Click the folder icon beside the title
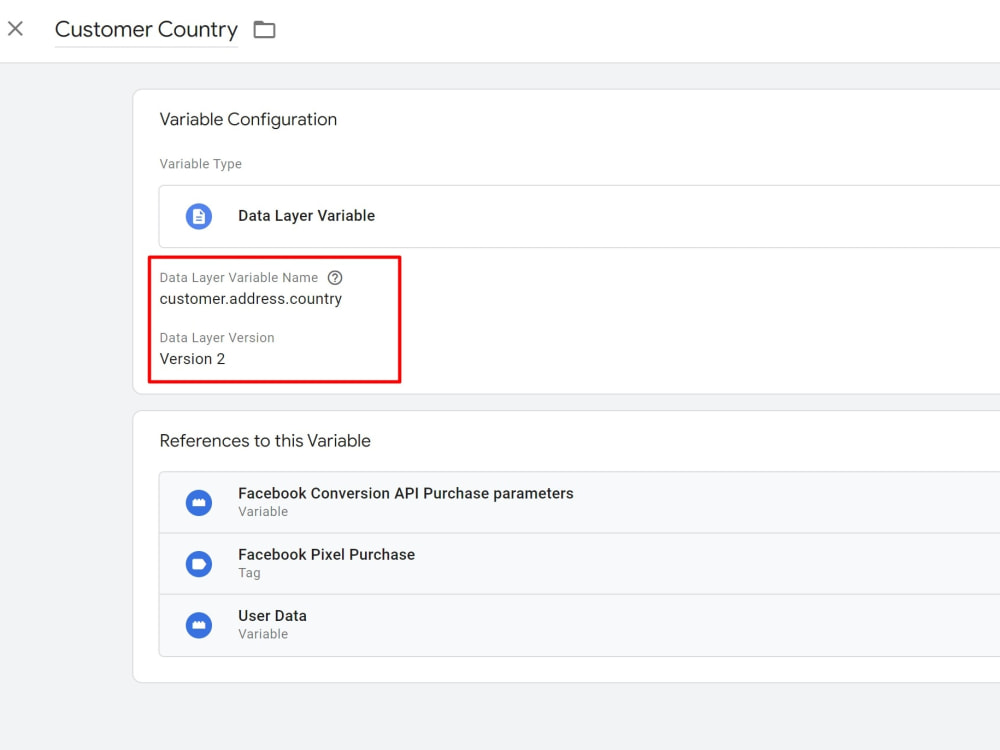The height and width of the screenshot is (750, 1000). pyautogui.click(x=264, y=29)
